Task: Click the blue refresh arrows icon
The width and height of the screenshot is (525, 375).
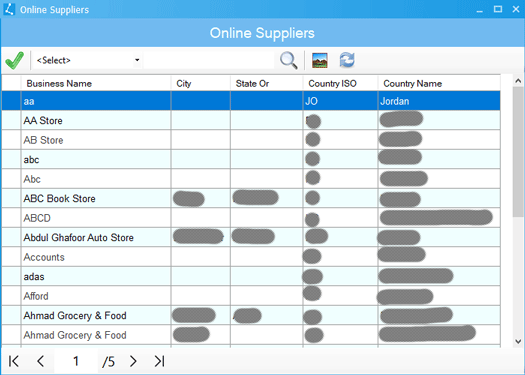Action: pos(347,60)
